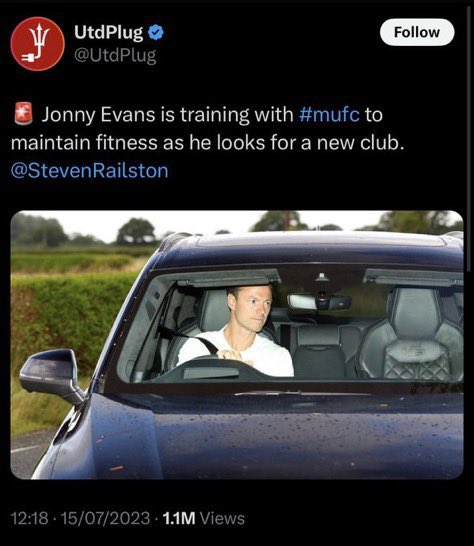This screenshot has height=546, width=474.
Task: Open the UtdPlug red trident profile avatar
Action: (x=38, y=44)
